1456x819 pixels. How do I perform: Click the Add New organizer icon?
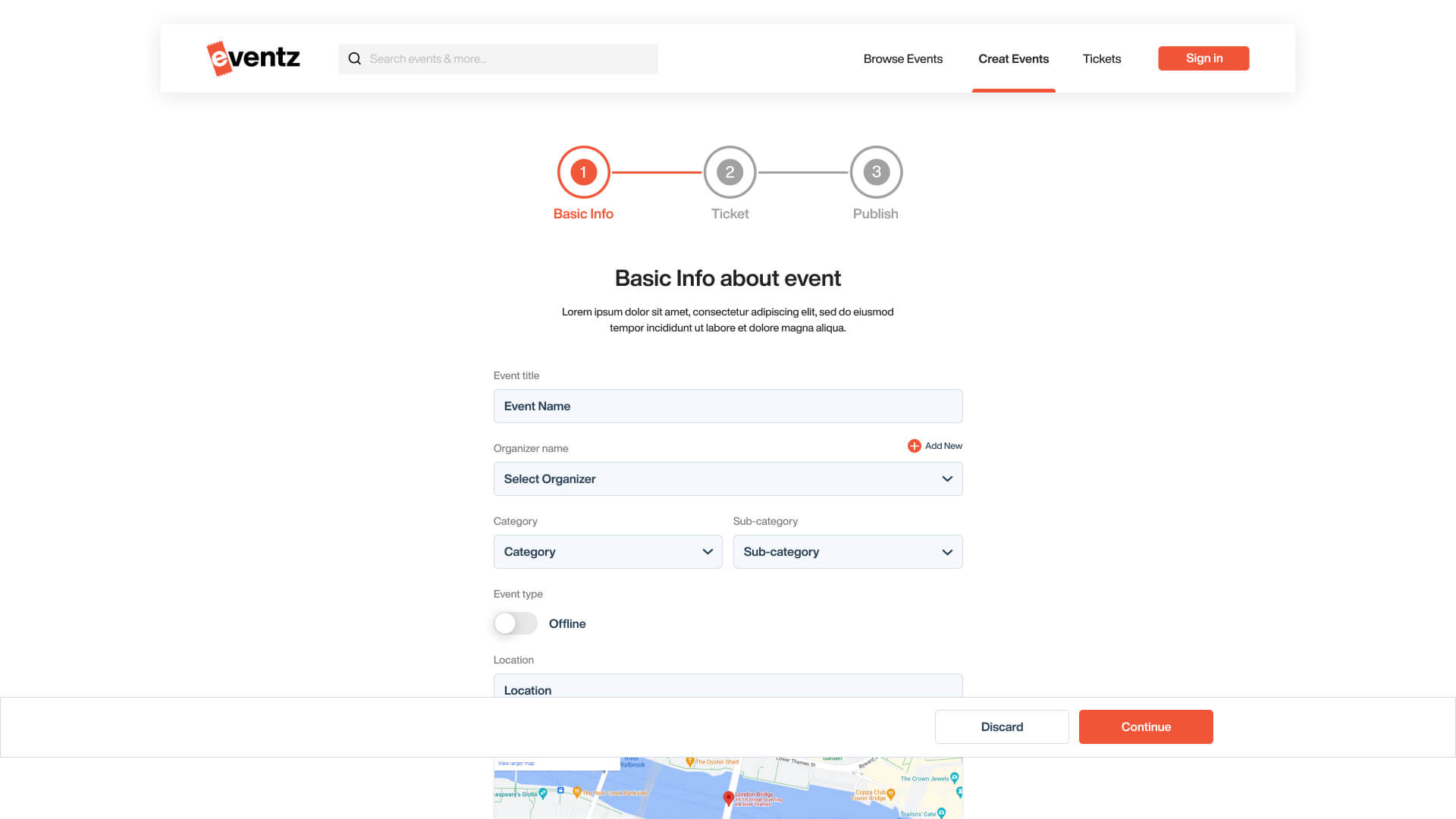coord(913,445)
